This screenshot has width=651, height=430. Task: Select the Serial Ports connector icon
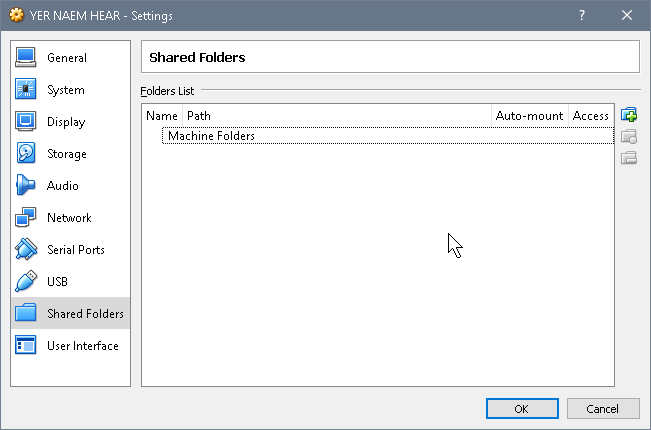point(26,249)
